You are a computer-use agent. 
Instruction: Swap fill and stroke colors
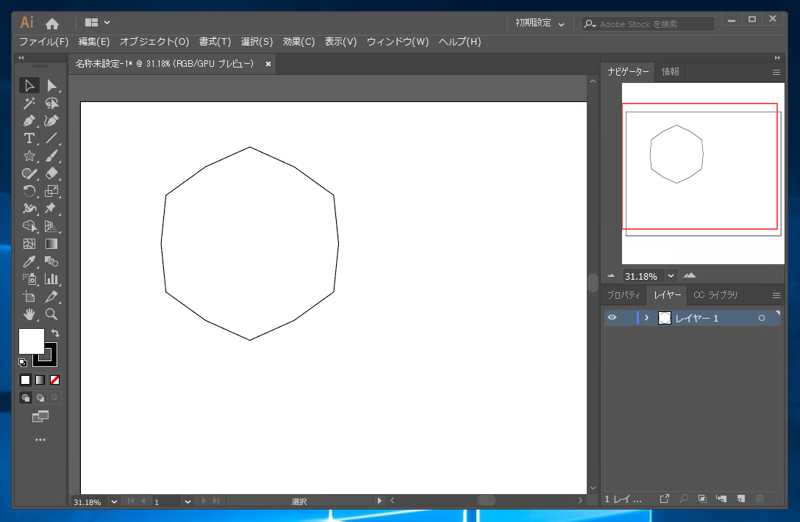tap(55, 333)
